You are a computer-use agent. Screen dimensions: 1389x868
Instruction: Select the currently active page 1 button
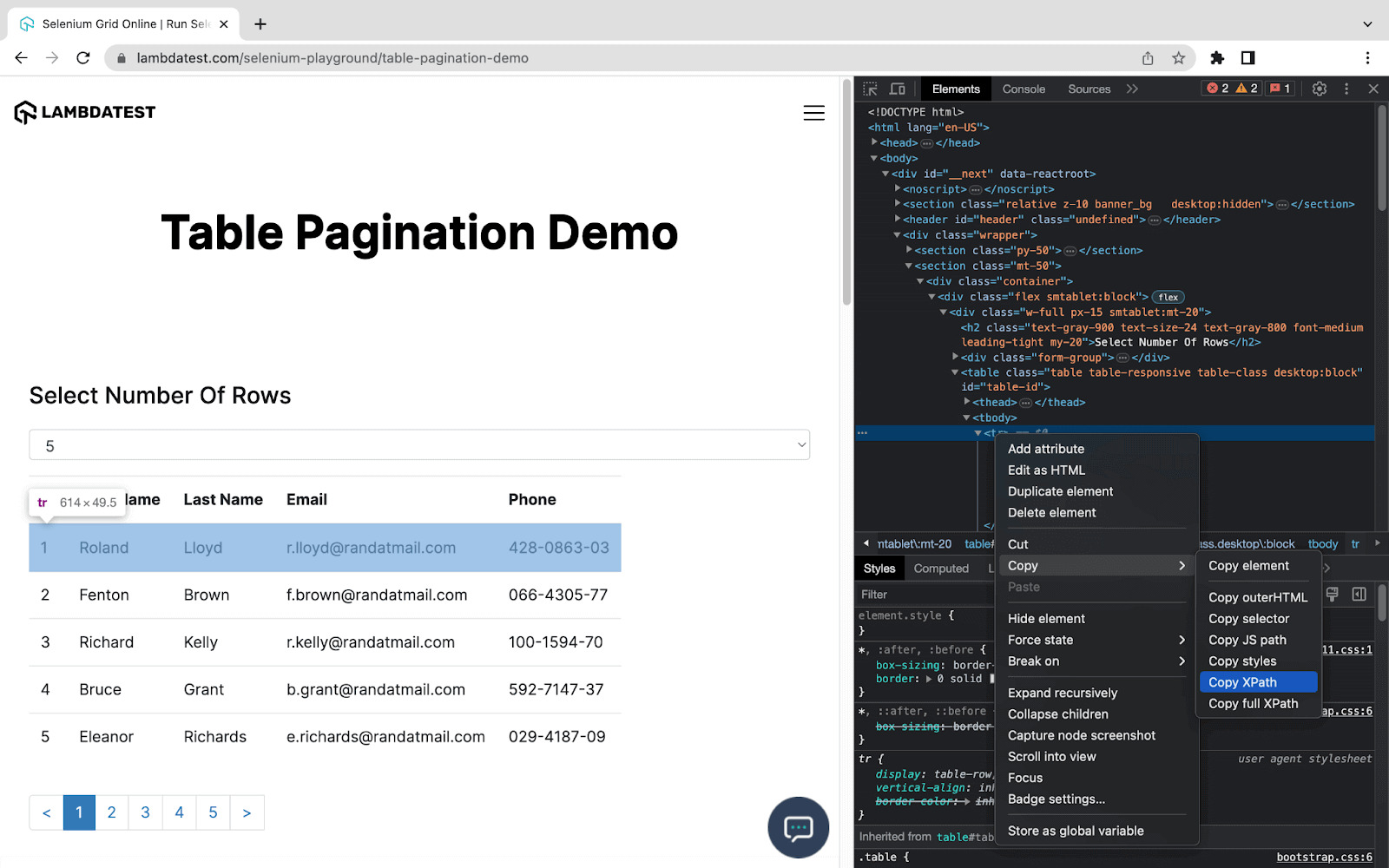point(79,812)
